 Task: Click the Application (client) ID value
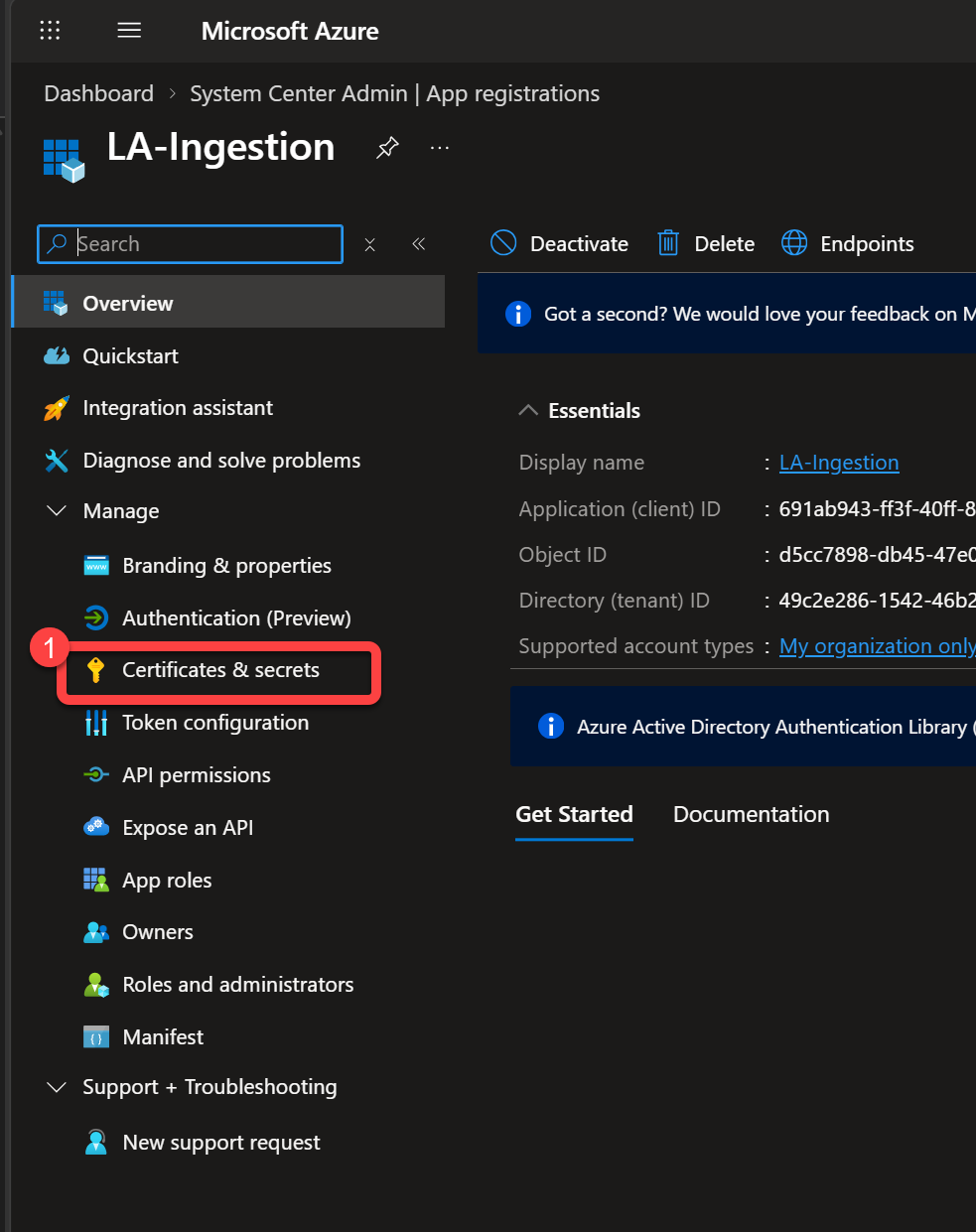point(877,509)
